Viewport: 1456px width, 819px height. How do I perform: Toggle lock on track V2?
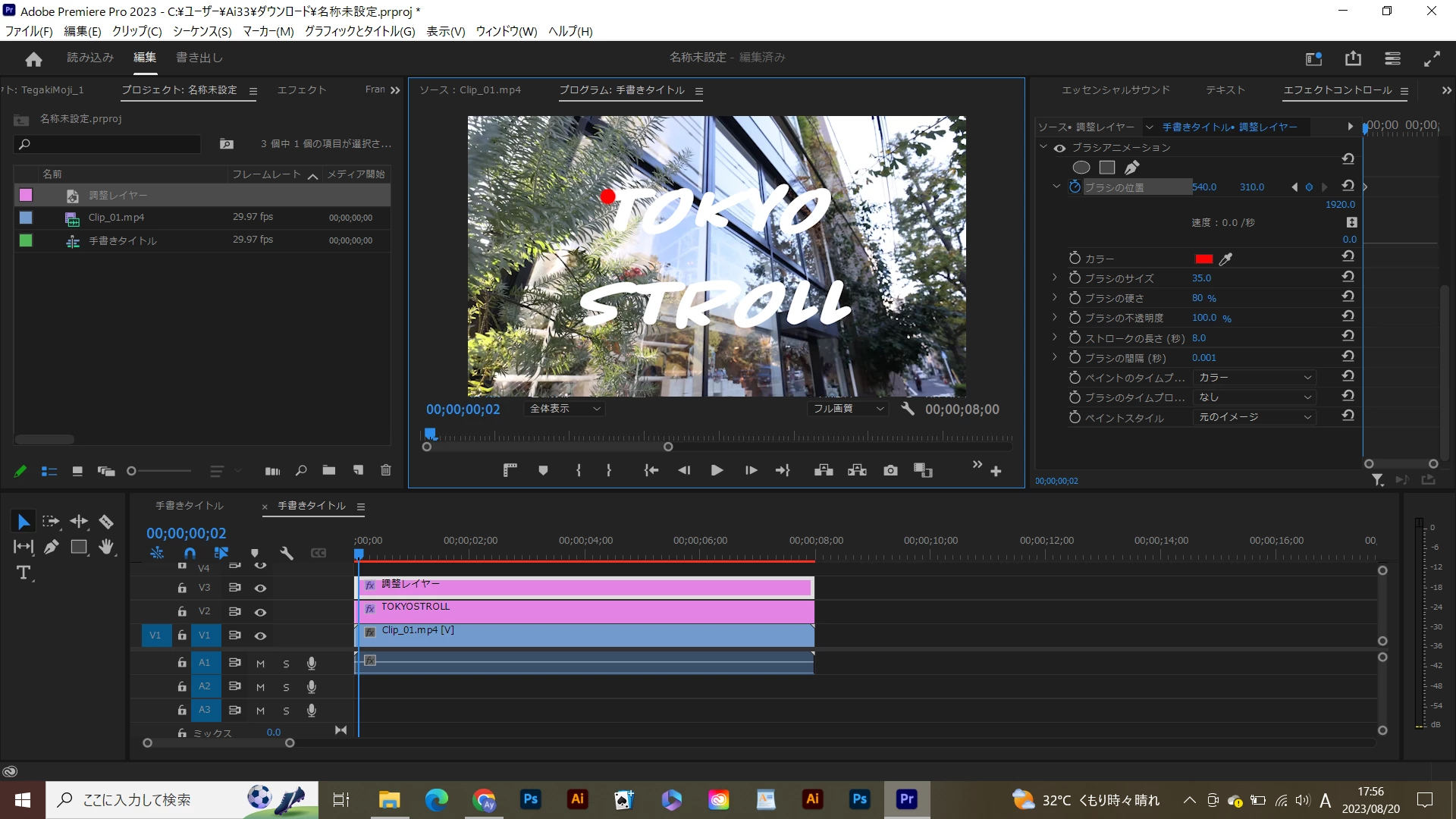pyautogui.click(x=182, y=611)
